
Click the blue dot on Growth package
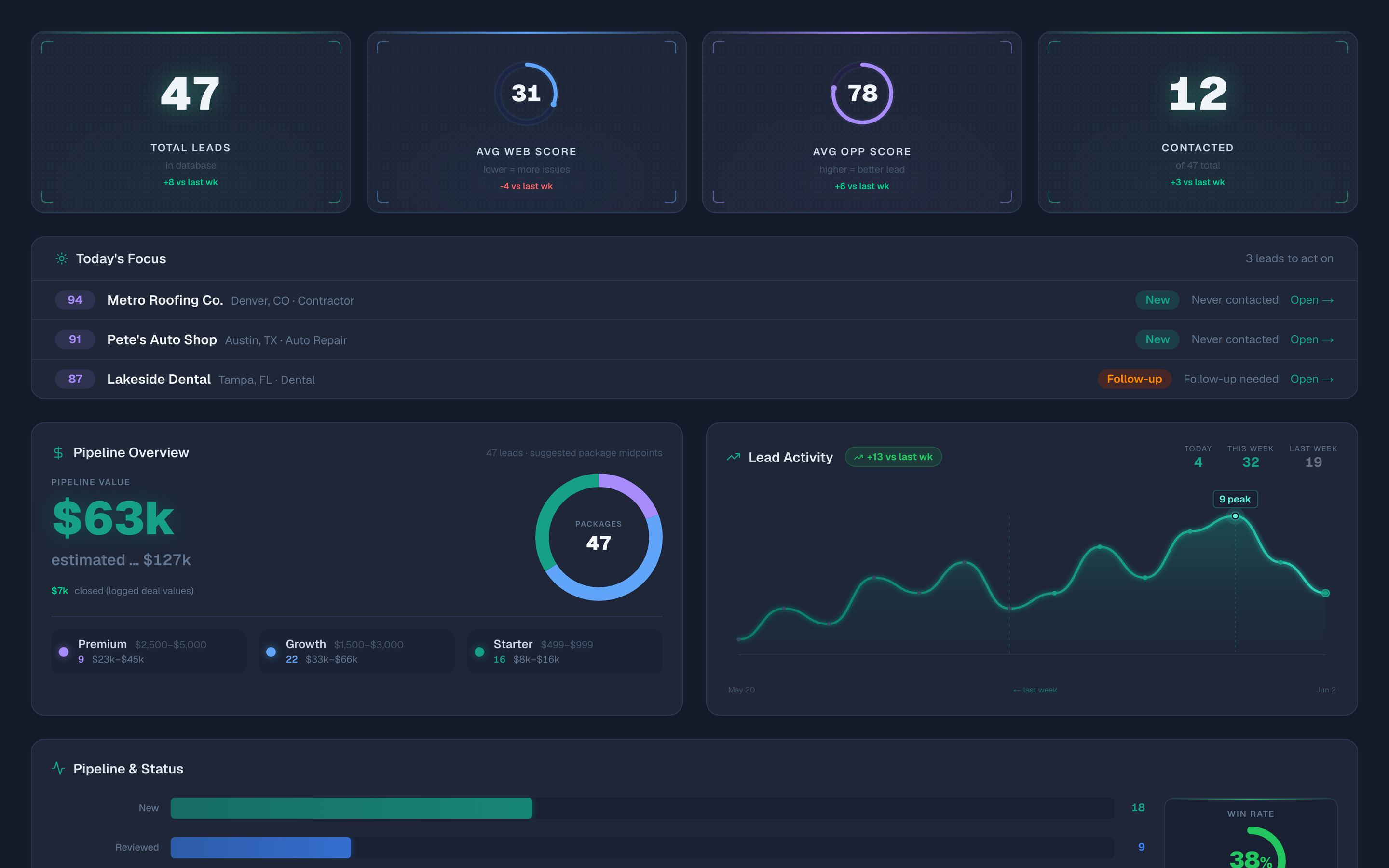coord(272,651)
